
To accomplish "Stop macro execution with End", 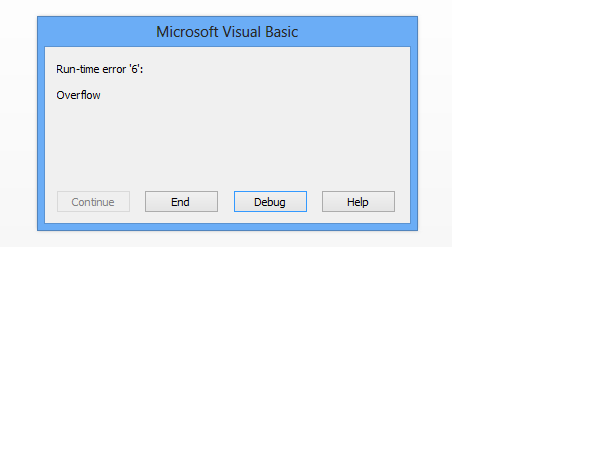I will (181, 202).
